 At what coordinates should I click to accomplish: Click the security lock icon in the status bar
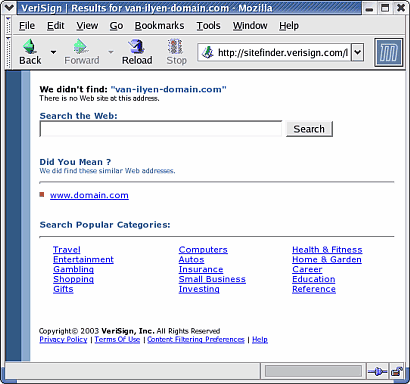tap(397, 371)
